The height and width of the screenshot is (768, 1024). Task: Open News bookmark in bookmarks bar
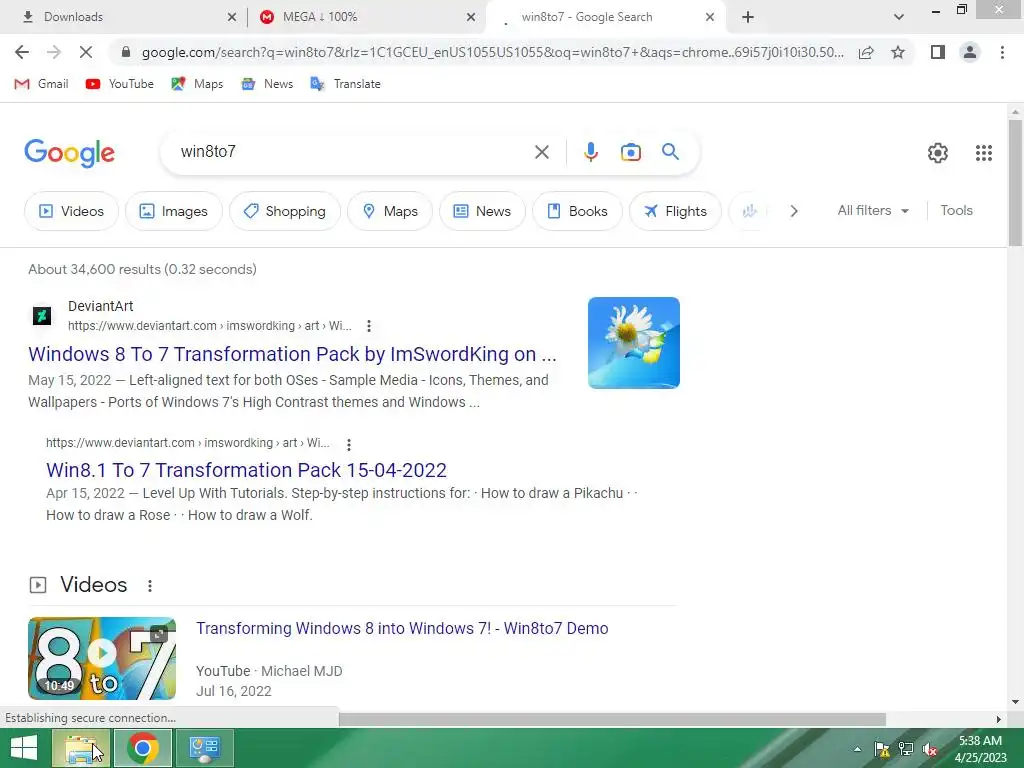pos(267,84)
